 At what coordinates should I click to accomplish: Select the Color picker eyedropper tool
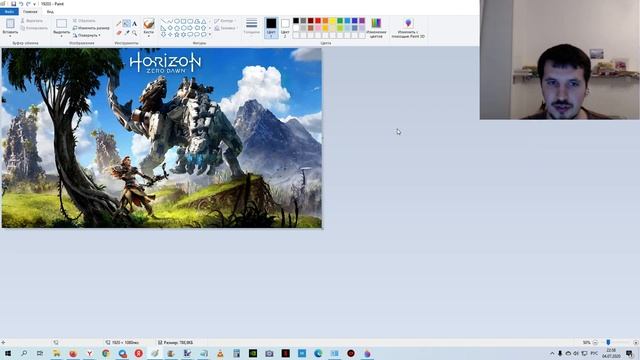(127, 32)
